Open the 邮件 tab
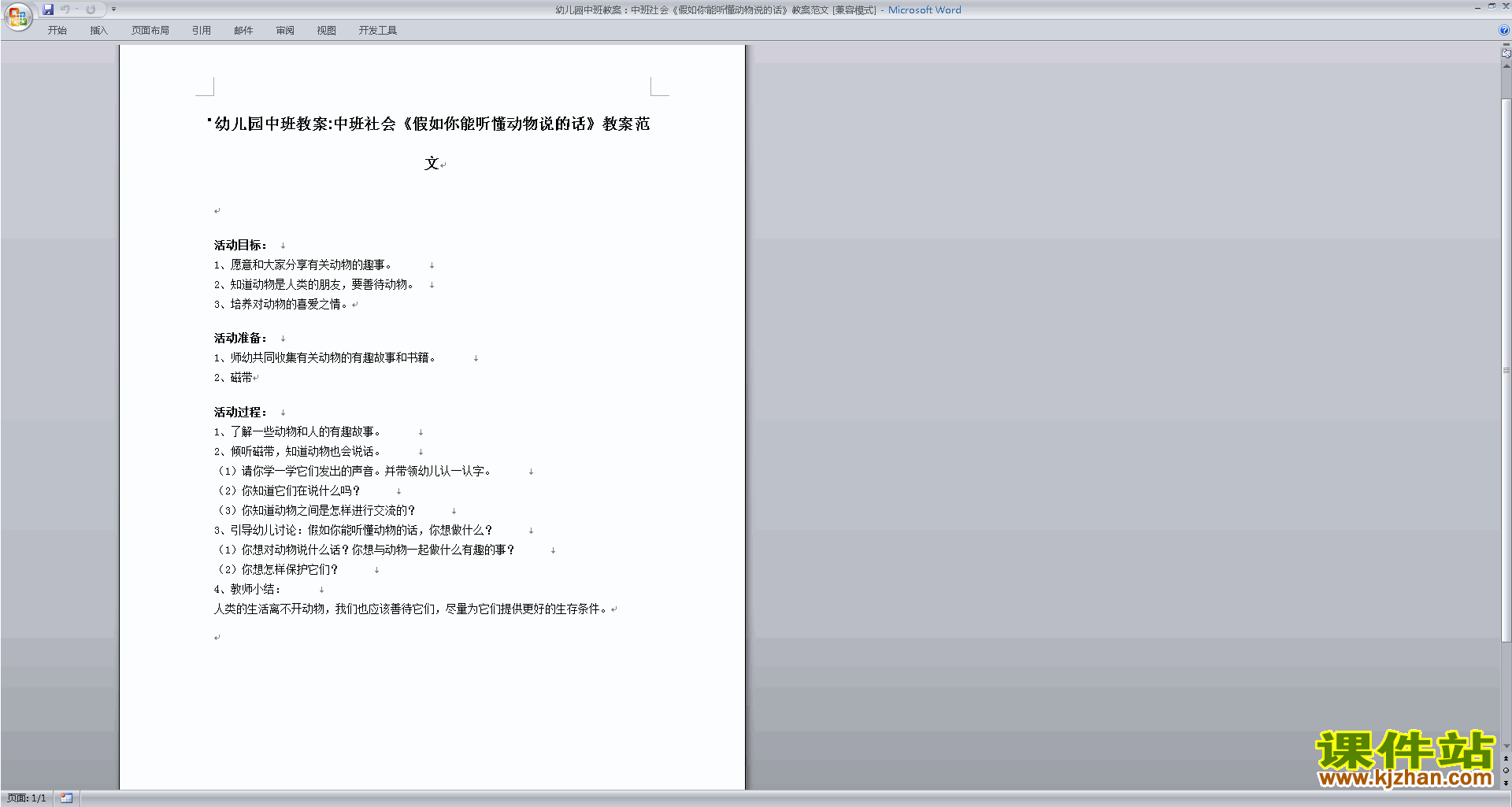Screen dimensions: 1512x807 243,31
